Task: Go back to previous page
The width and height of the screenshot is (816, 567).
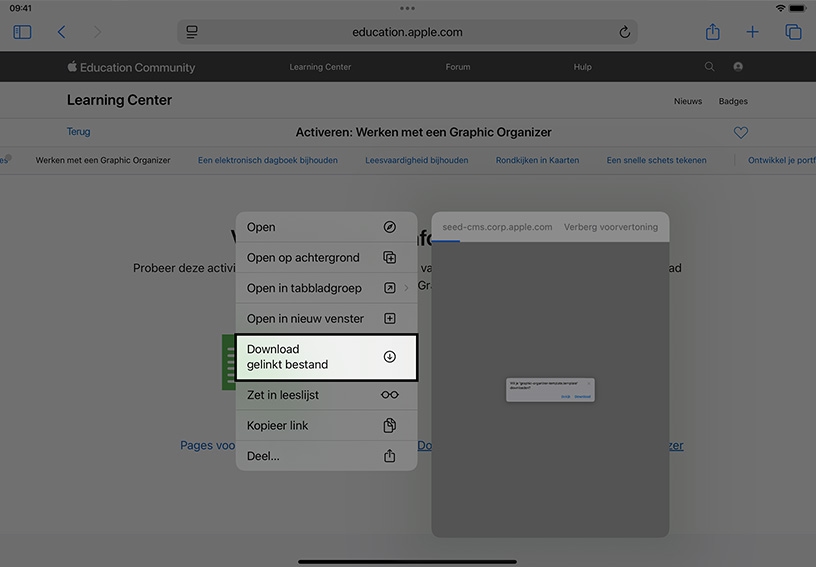Action: (x=61, y=32)
